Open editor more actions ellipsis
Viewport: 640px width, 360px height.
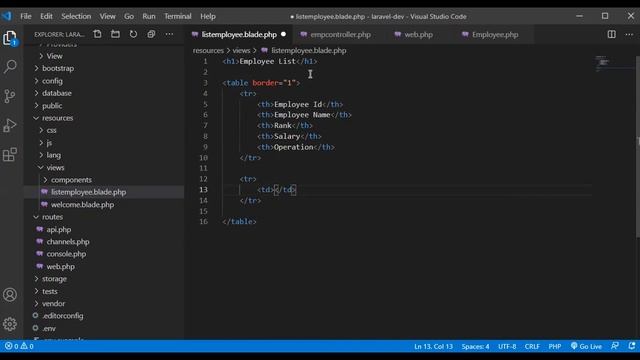click(x=629, y=34)
